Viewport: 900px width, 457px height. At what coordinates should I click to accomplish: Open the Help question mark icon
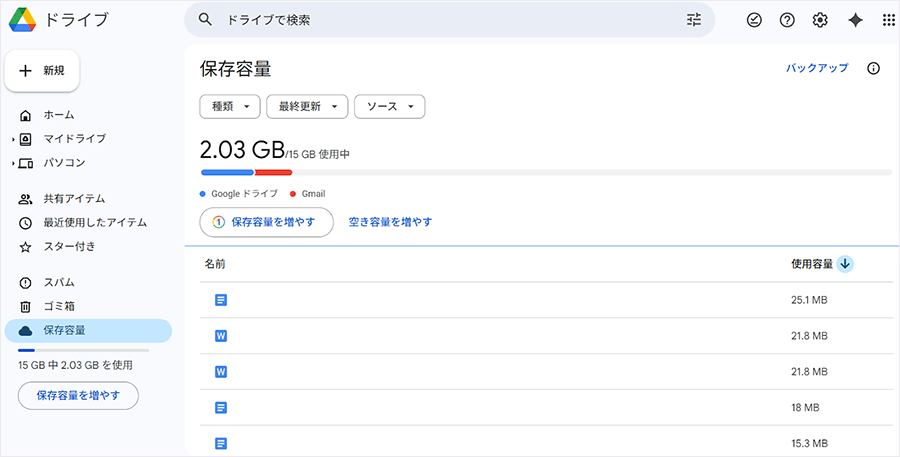pos(787,20)
